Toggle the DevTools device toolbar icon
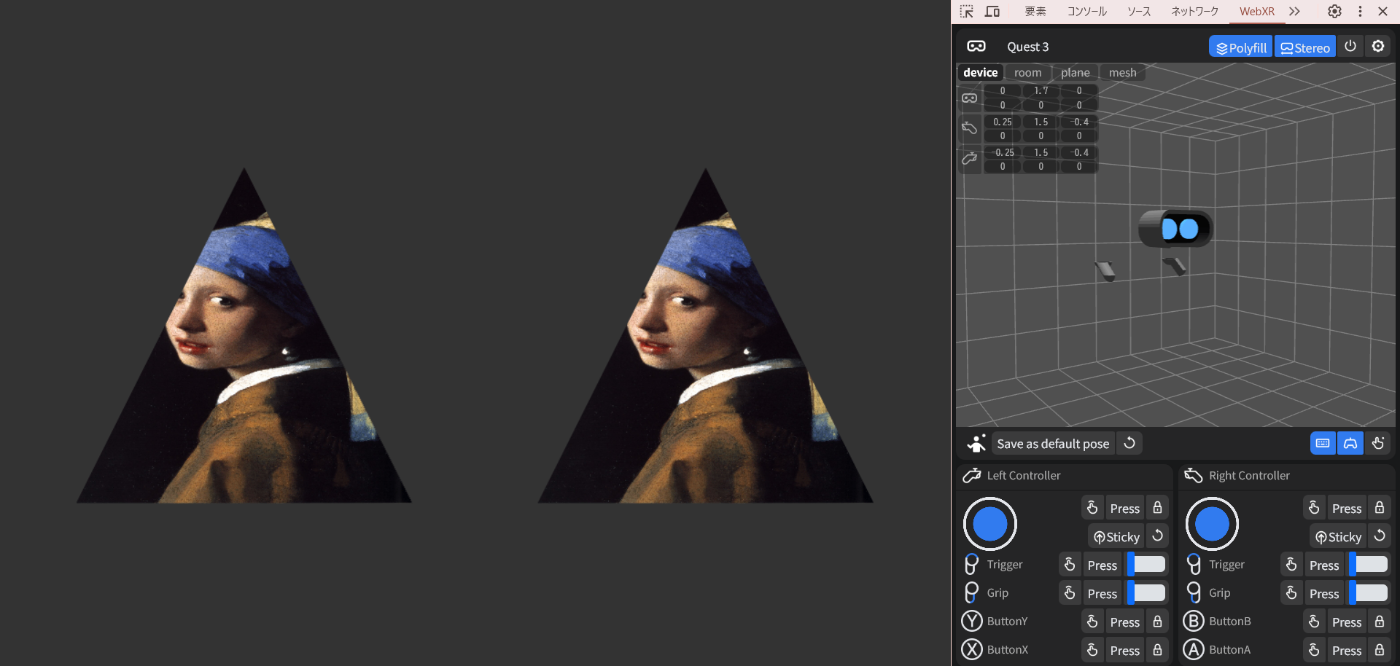The width and height of the screenshot is (1400, 666). pyautogui.click(x=992, y=11)
